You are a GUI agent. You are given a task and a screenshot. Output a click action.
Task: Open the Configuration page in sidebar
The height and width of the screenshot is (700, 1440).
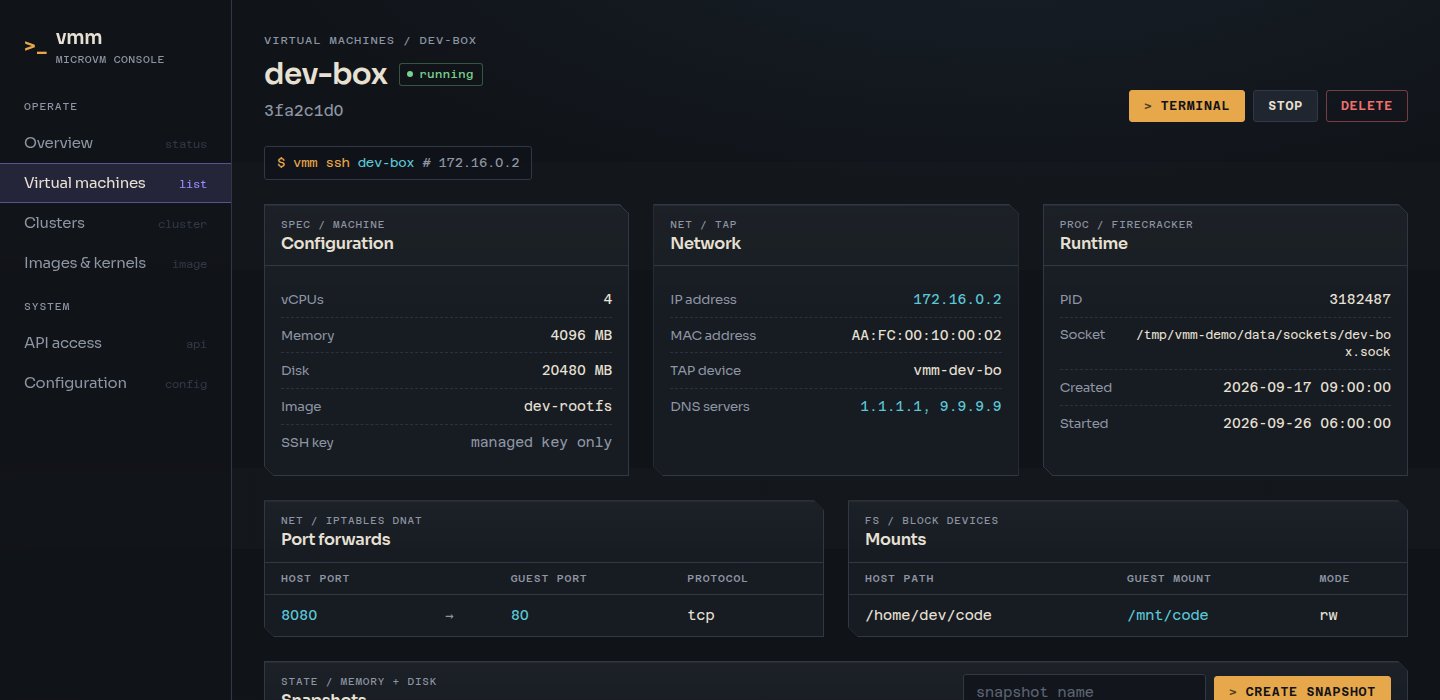click(x=115, y=383)
